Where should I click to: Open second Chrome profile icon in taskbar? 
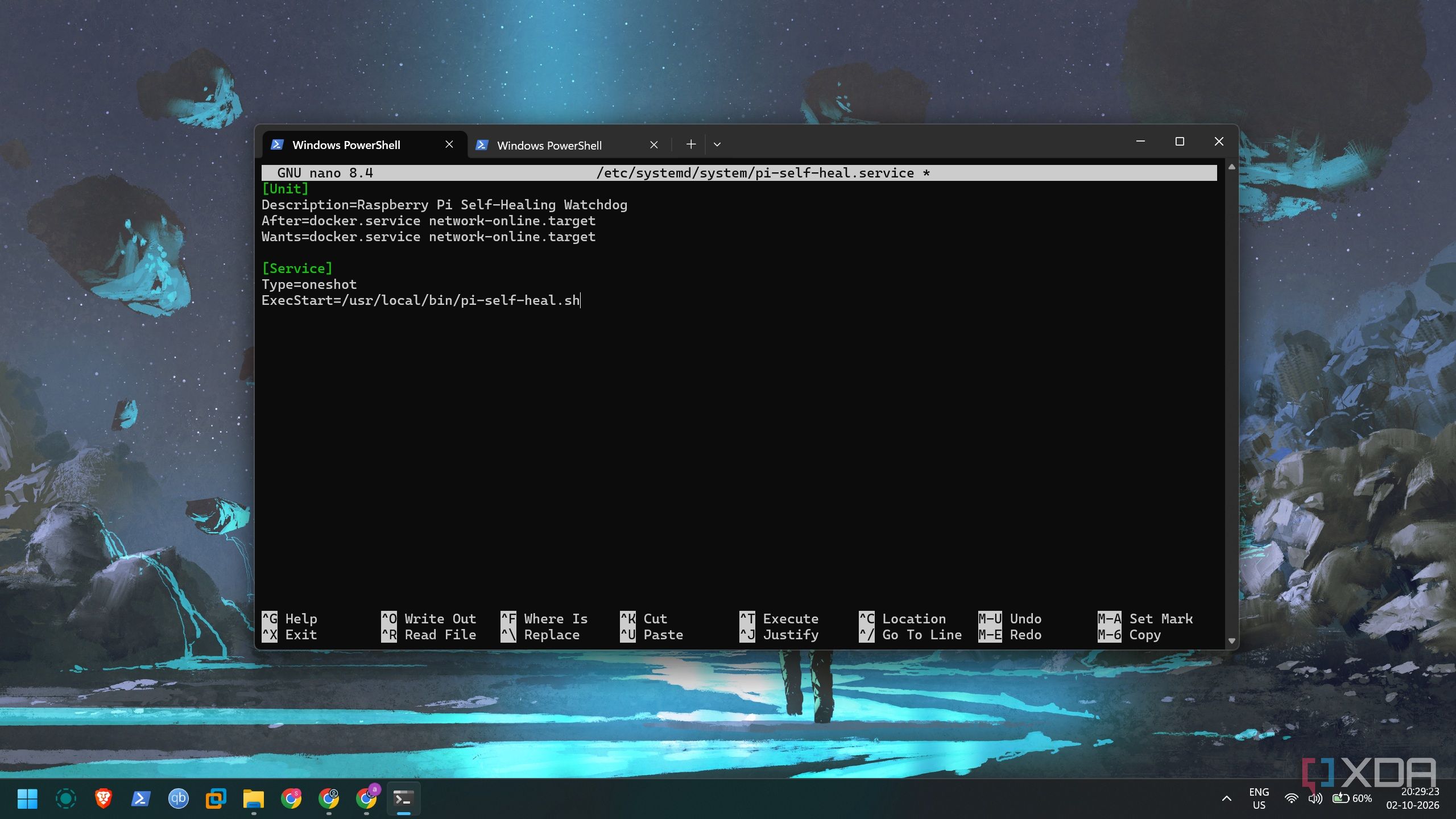[328, 799]
